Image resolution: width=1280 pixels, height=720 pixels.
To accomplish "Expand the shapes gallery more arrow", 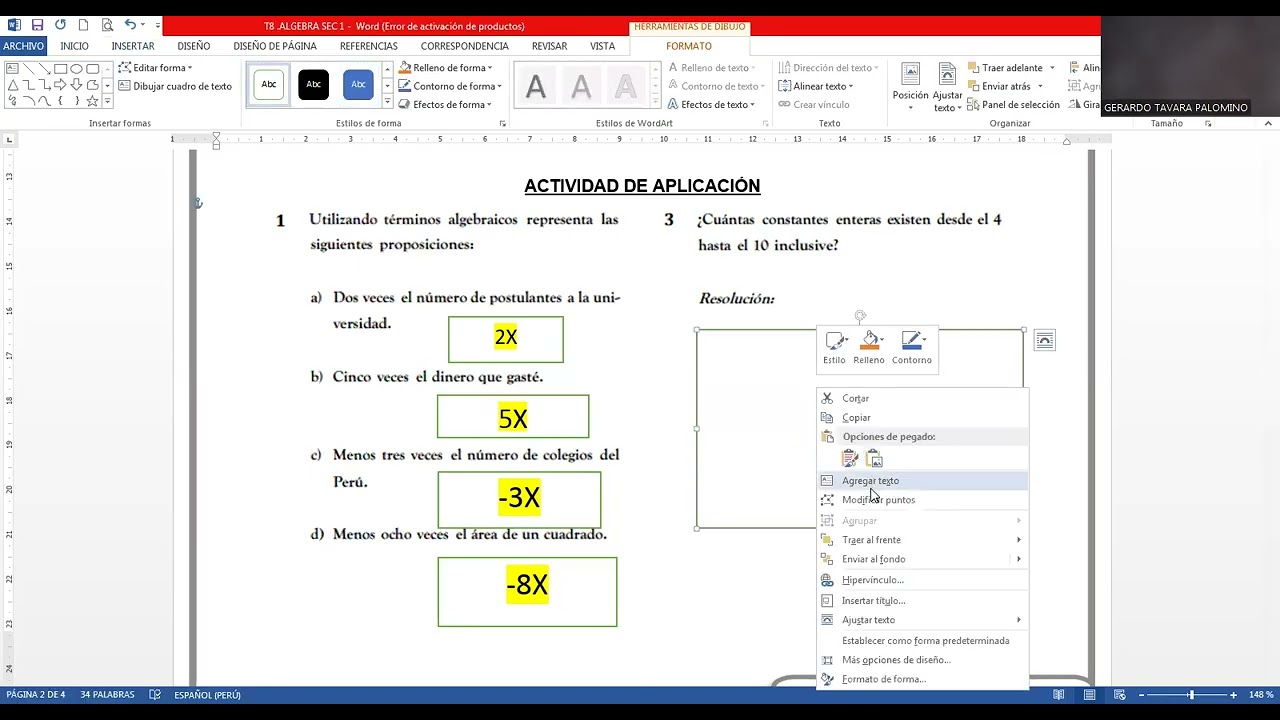I will [107, 101].
